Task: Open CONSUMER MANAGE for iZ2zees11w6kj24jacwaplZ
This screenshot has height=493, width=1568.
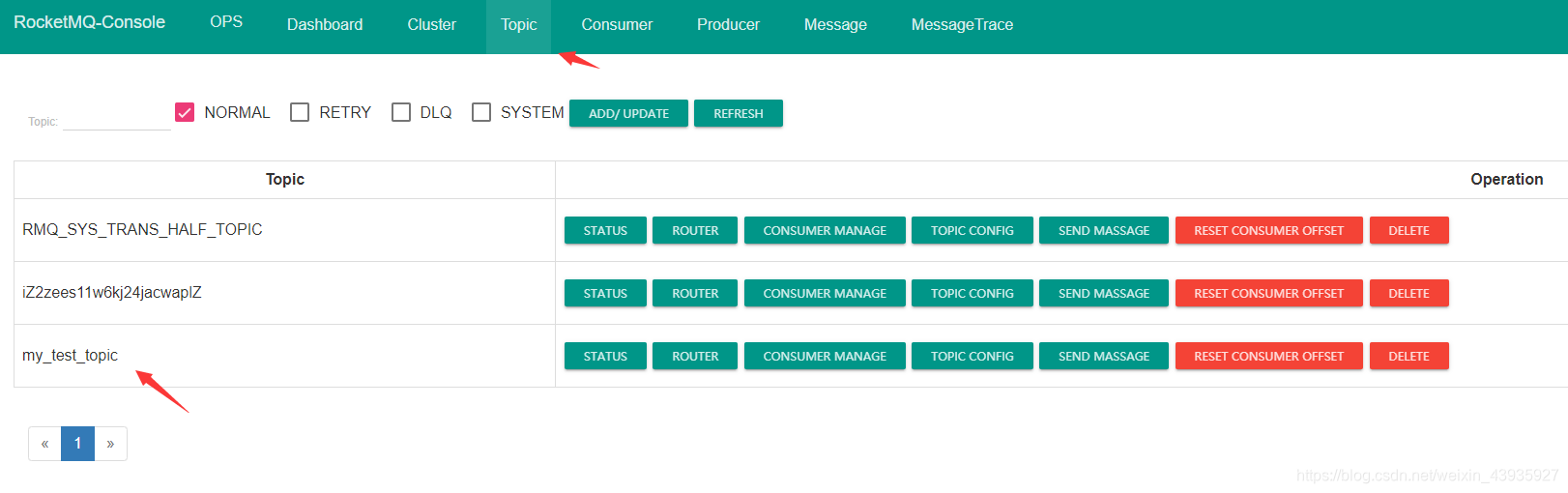Action: [825, 293]
